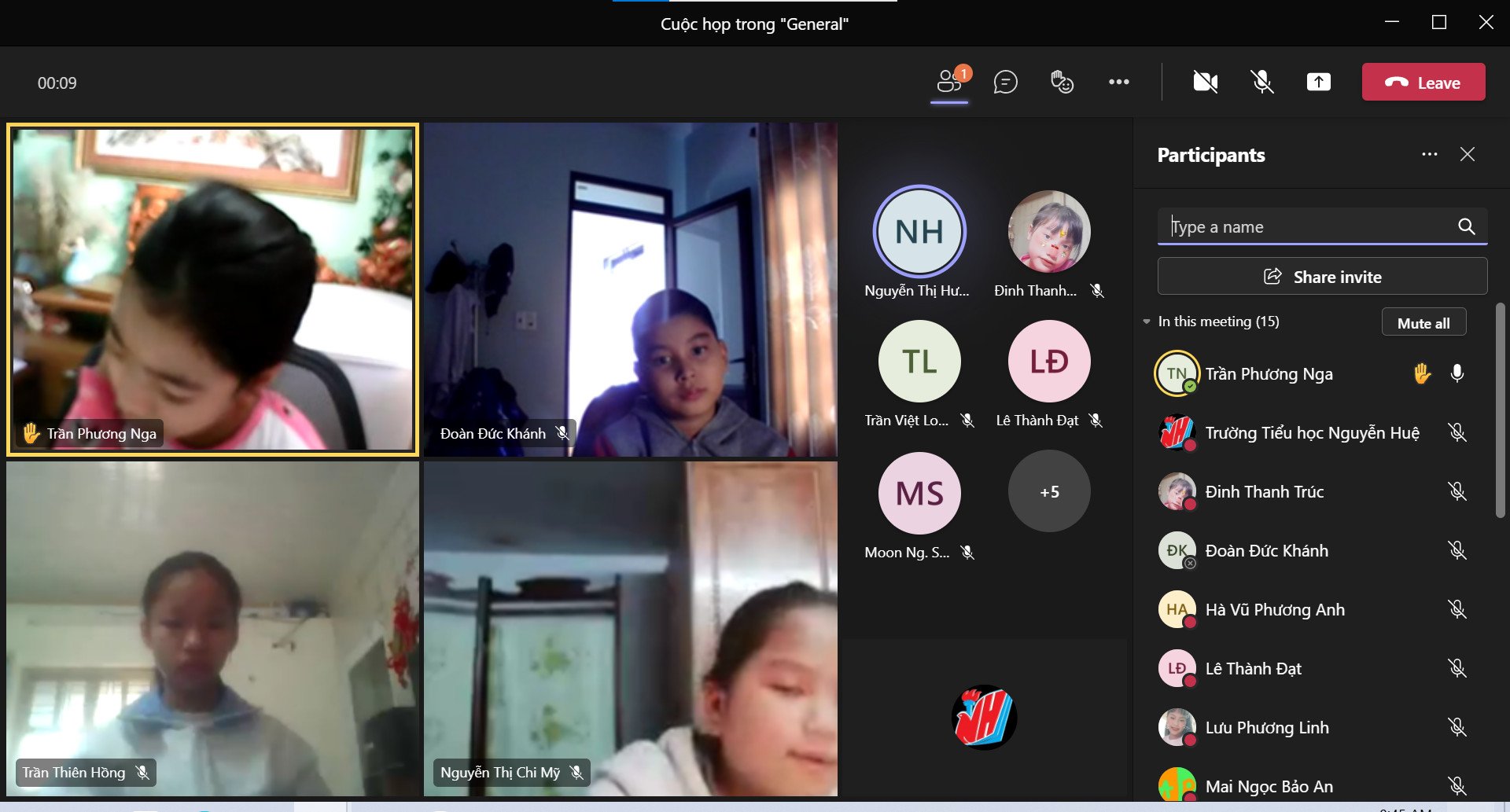
Task: Open the meeting chat conversation
Action: click(1005, 82)
